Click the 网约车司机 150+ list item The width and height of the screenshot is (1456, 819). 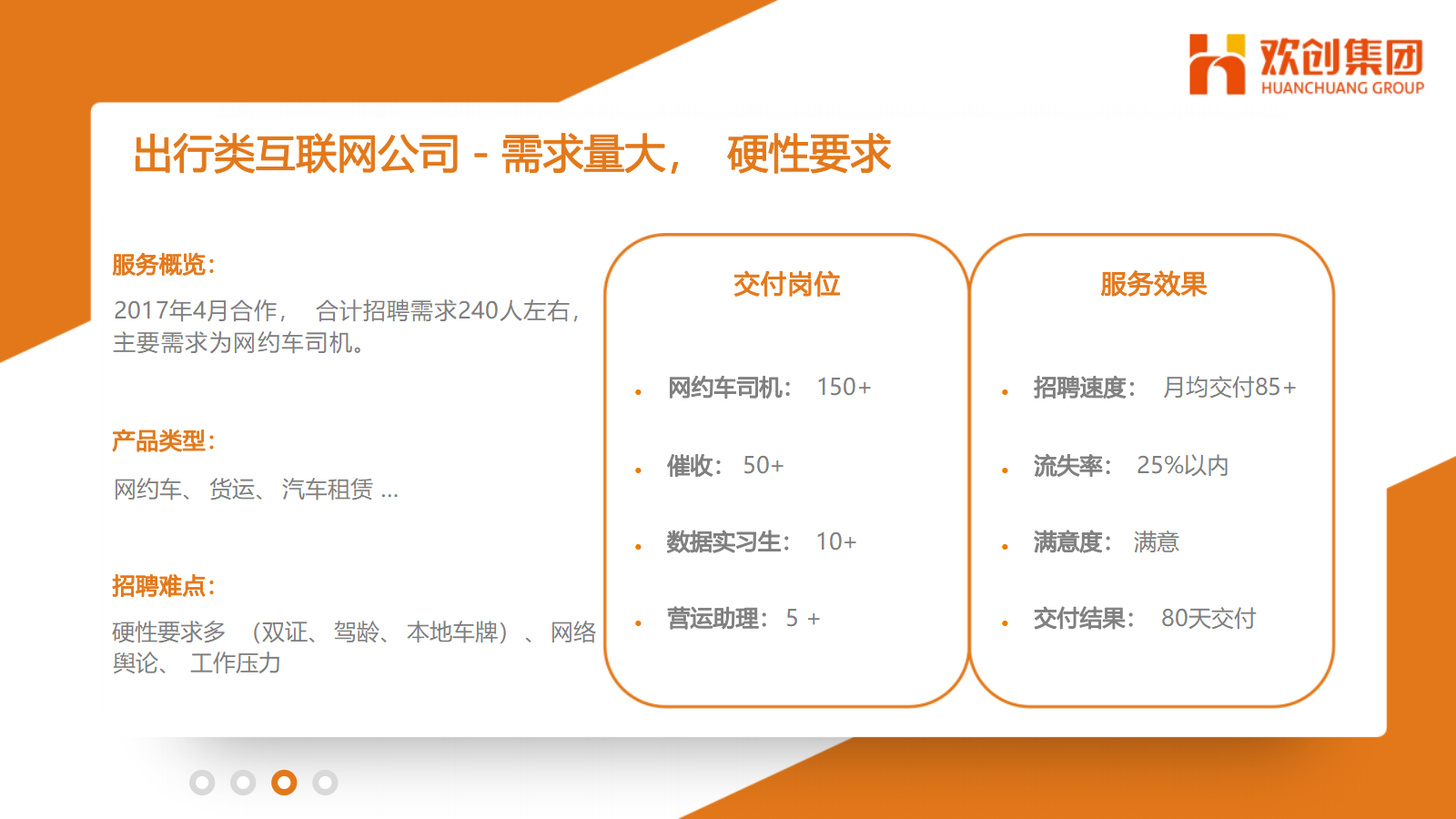769,388
